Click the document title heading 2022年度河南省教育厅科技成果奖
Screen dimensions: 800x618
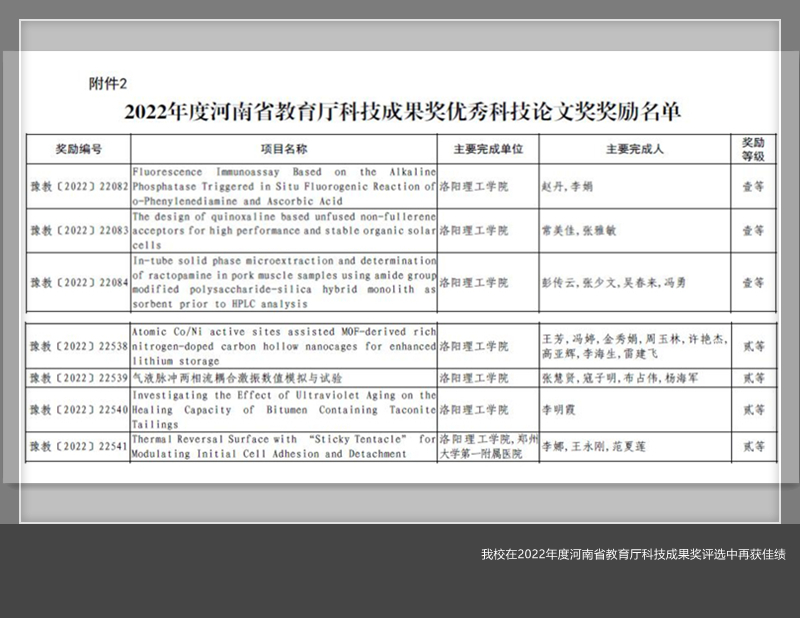click(x=408, y=110)
